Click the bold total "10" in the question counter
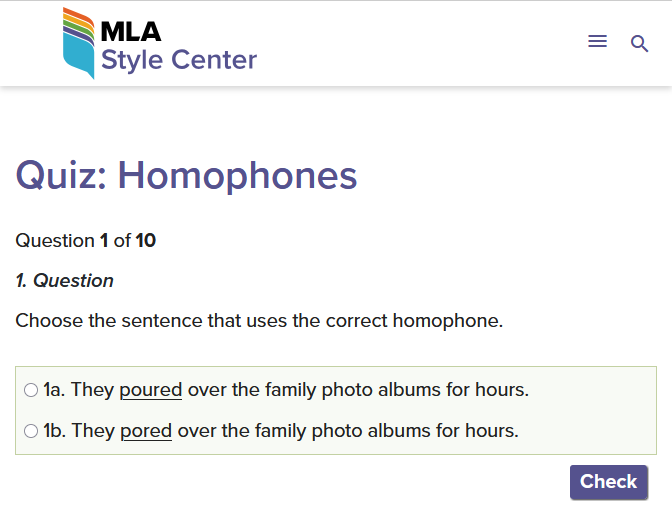 (x=146, y=241)
